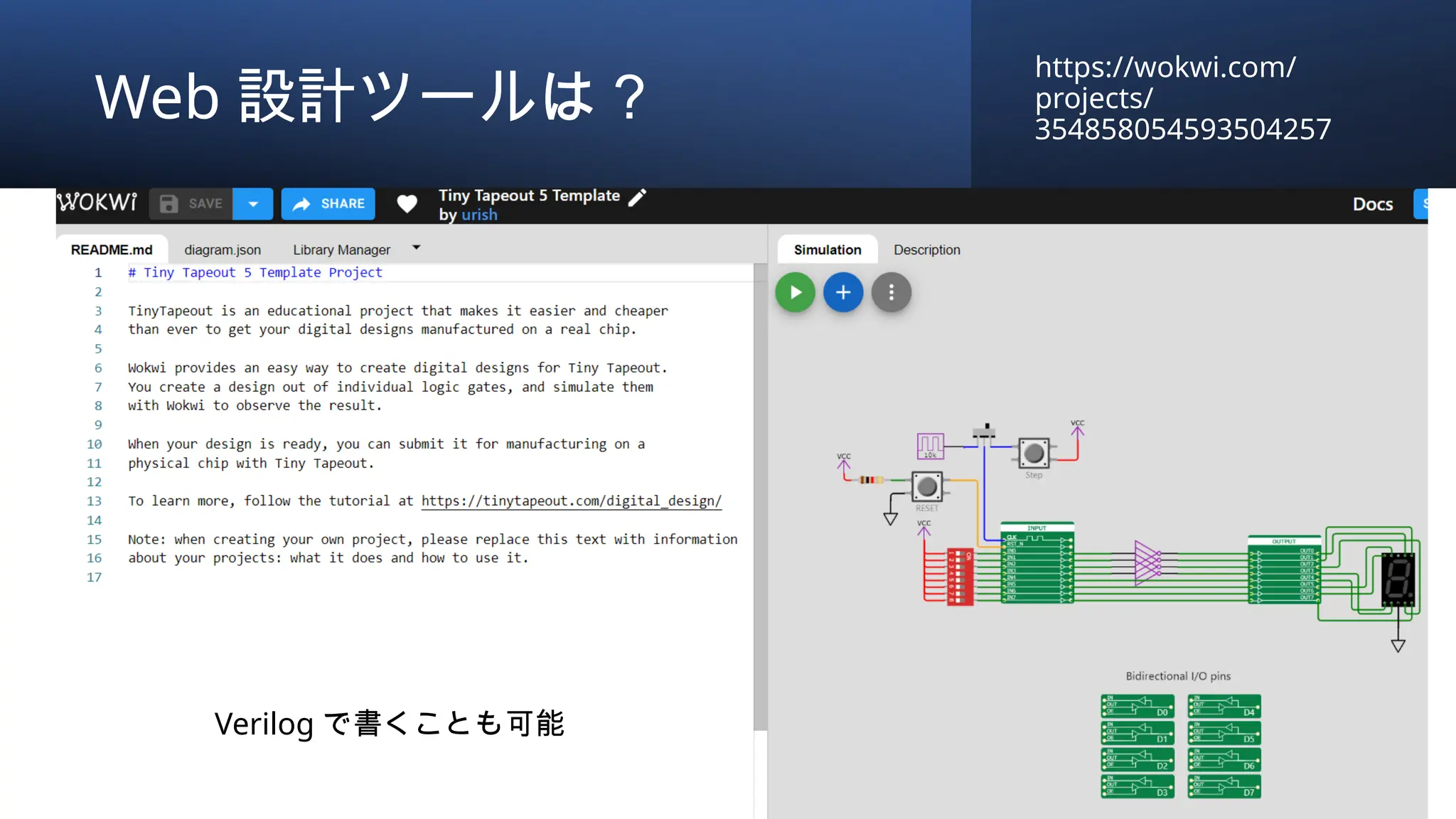
Task: Edit the project title with the pencil icon
Action: (x=638, y=197)
